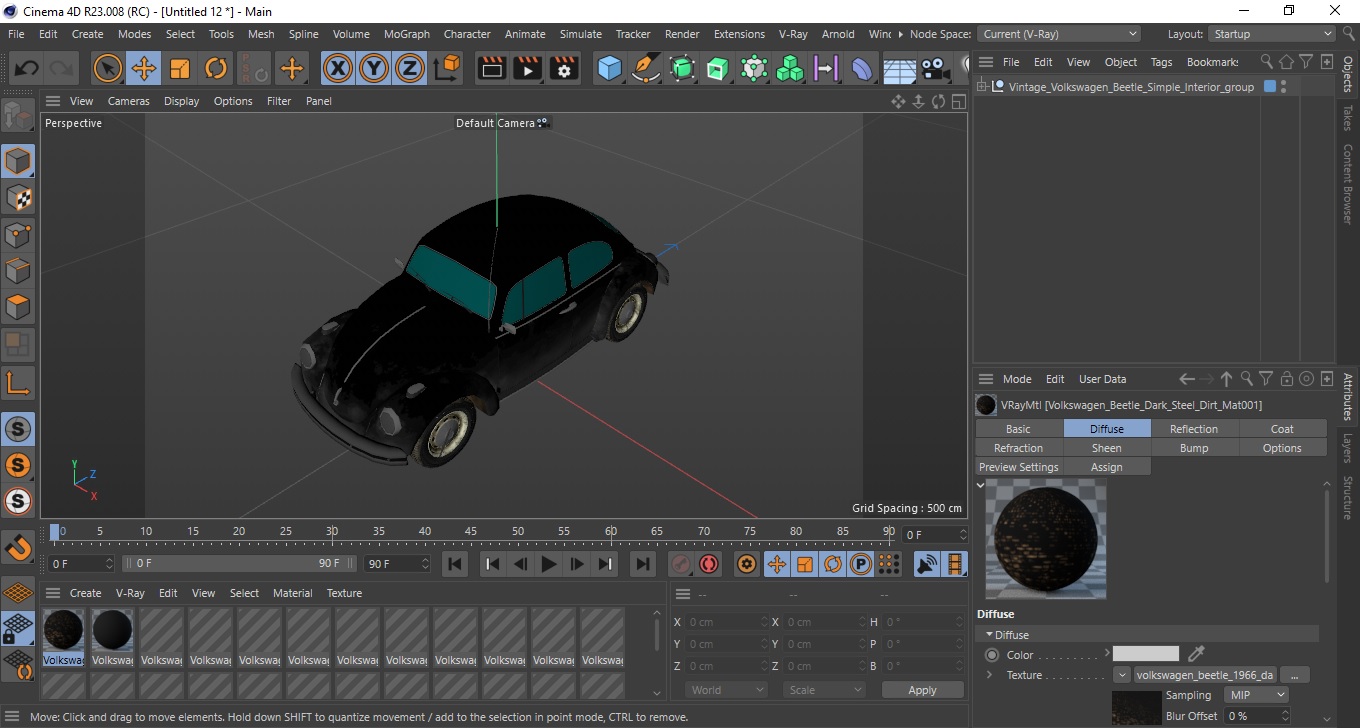The height and width of the screenshot is (728, 1360).
Task: Click Preview Settings button
Action: pos(1018,467)
